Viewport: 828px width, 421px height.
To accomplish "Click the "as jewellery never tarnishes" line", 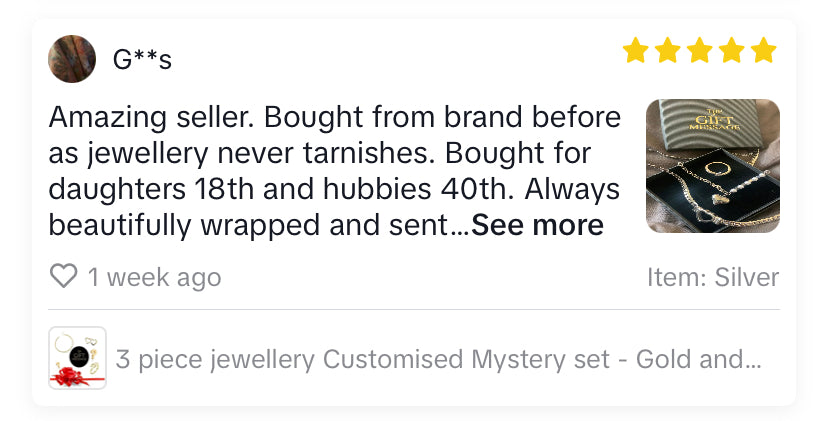I will (320, 155).
